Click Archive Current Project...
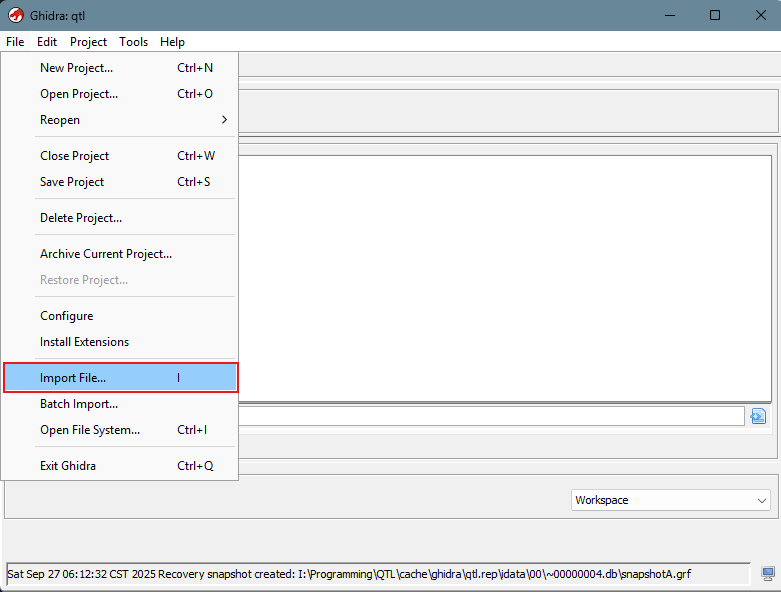781x592 pixels. [x=106, y=254]
